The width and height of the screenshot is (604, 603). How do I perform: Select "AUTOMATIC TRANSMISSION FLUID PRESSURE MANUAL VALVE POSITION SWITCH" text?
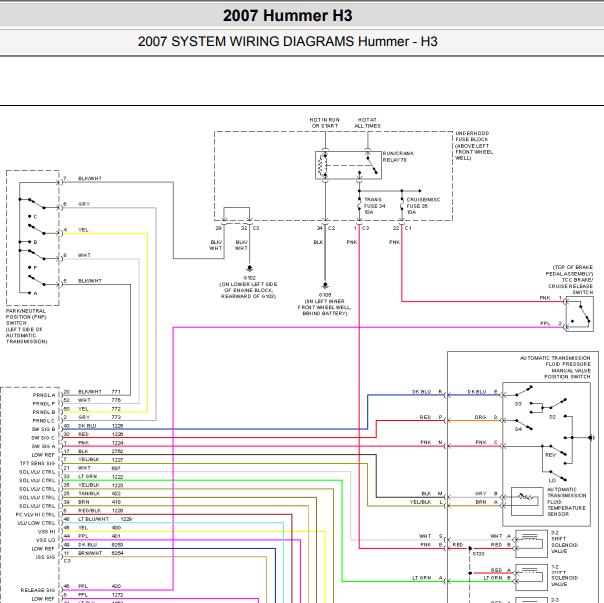click(555, 367)
